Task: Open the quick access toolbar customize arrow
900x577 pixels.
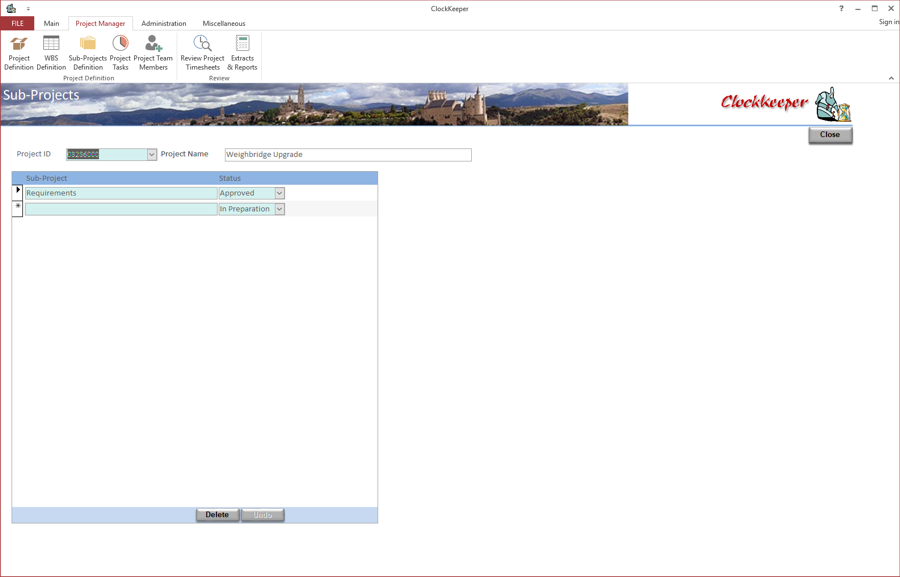Action: click(x=28, y=9)
